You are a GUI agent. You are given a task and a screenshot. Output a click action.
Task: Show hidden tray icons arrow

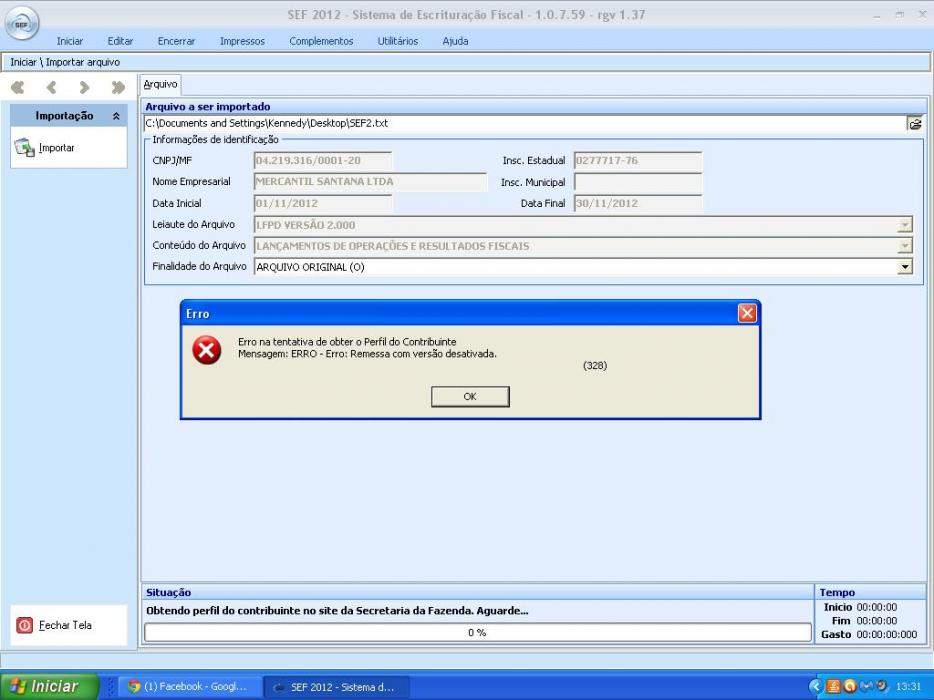click(x=816, y=686)
